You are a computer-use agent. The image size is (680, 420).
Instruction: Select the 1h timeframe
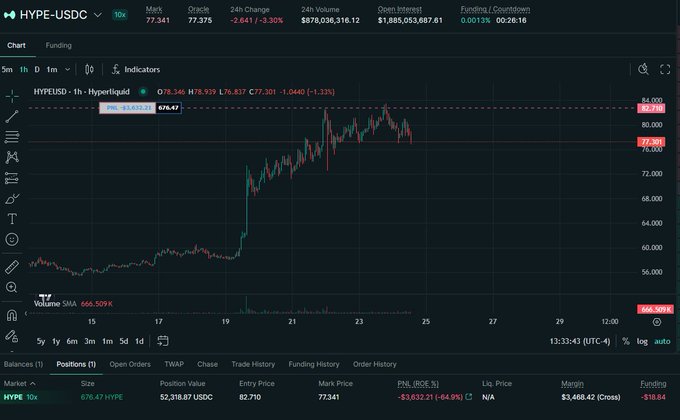[x=24, y=69]
